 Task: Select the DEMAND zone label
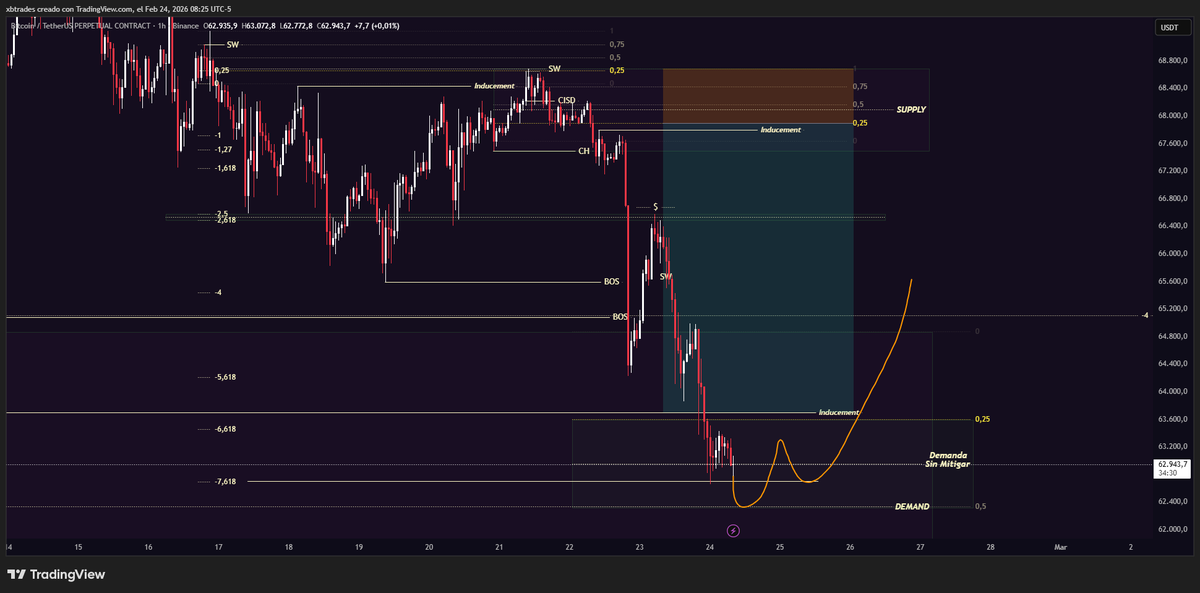click(912, 506)
